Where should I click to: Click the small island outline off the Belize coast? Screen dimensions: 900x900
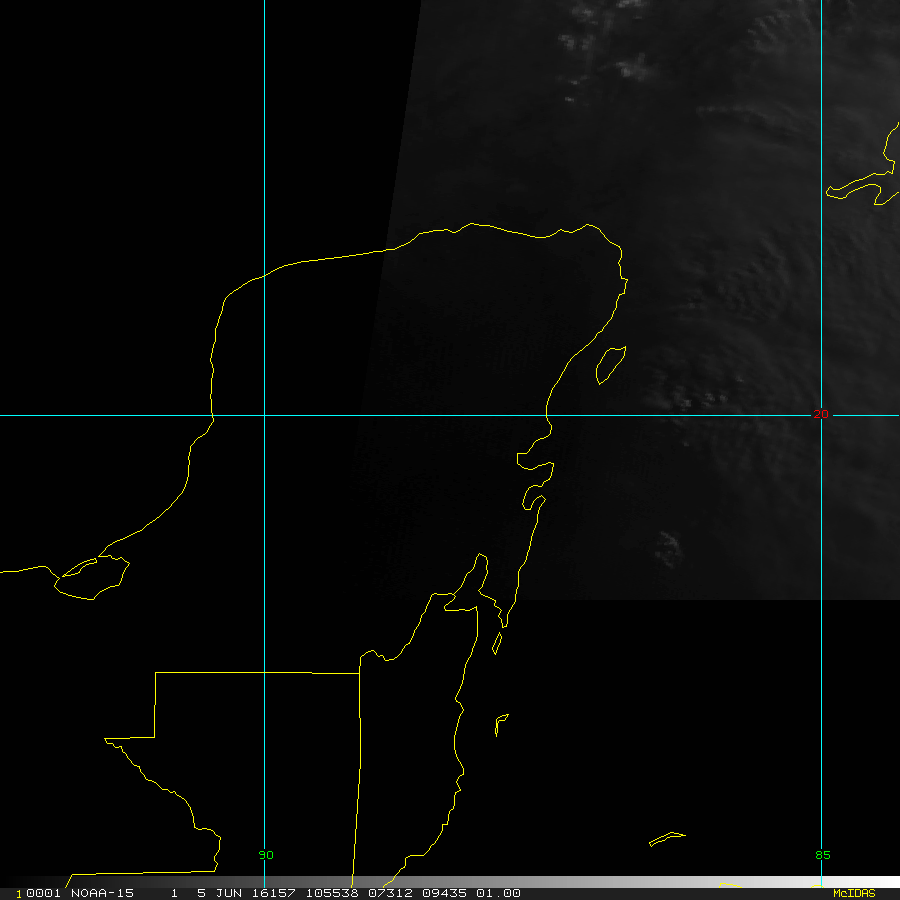(x=500, y=724)
